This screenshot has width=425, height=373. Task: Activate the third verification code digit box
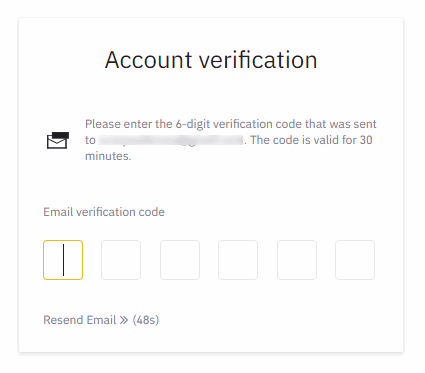180,260
